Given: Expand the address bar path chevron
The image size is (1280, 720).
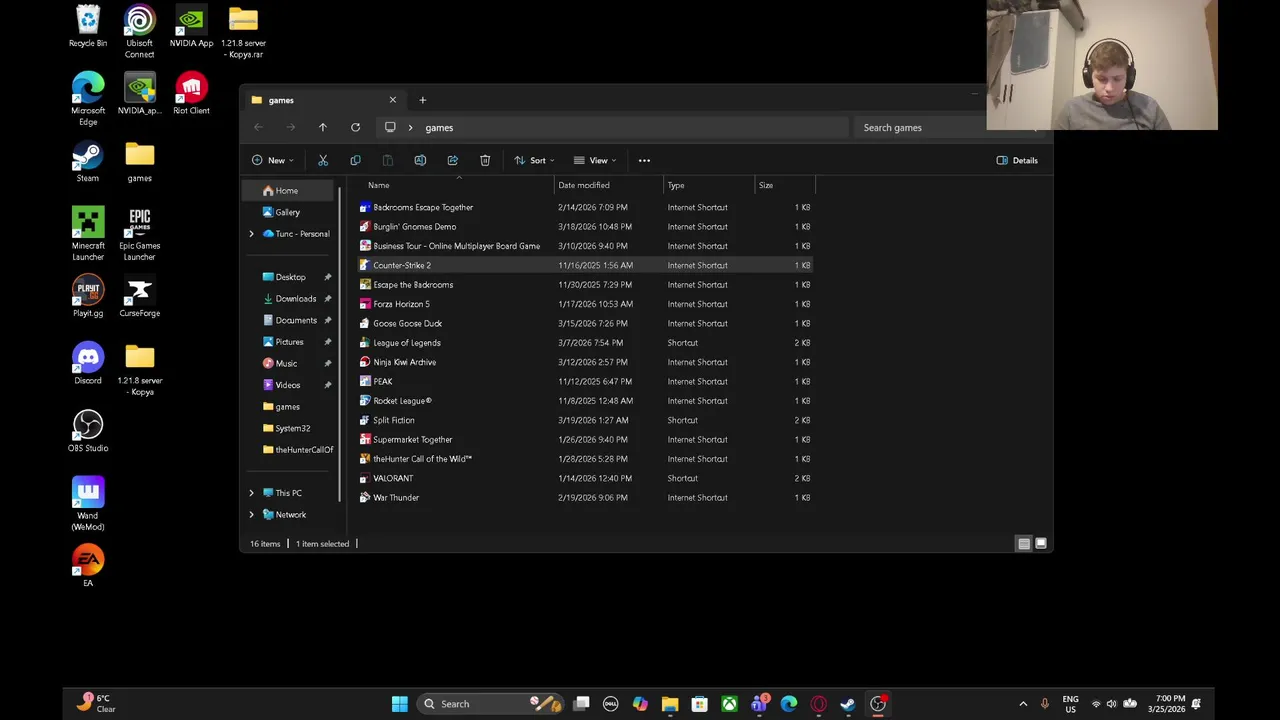Looking at the screenshot, I should [x=410, y=127].
